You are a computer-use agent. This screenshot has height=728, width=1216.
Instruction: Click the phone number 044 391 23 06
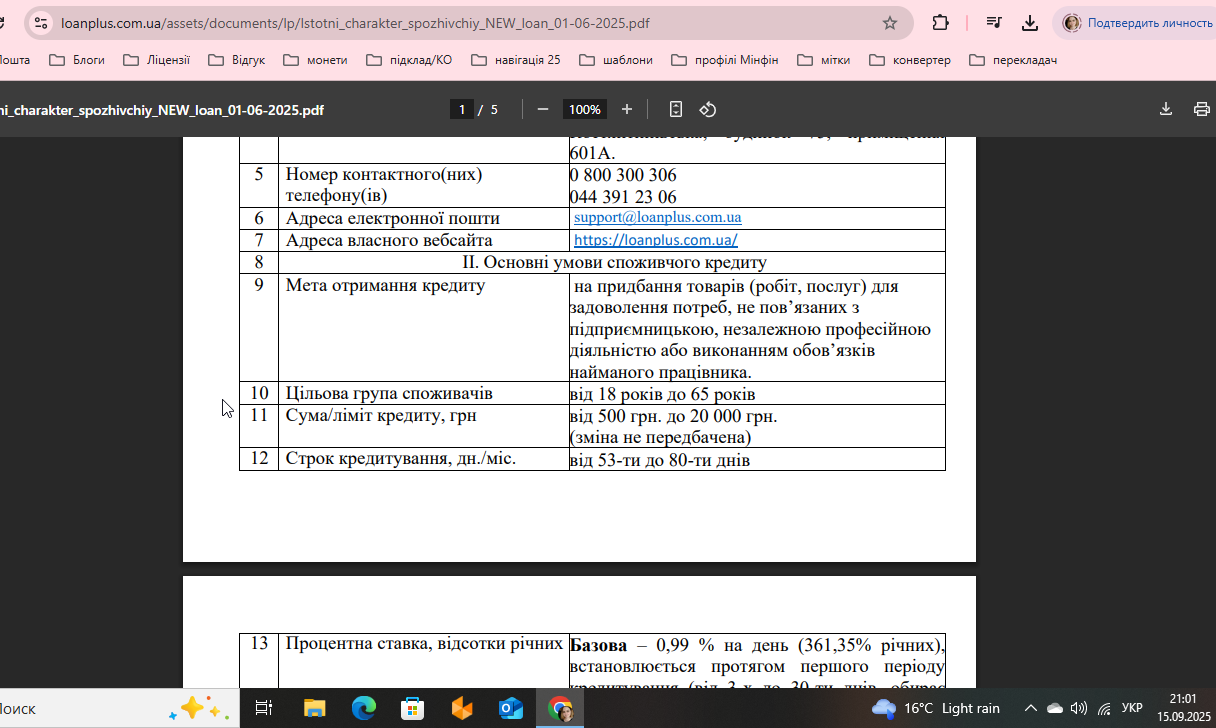(623, 197)
